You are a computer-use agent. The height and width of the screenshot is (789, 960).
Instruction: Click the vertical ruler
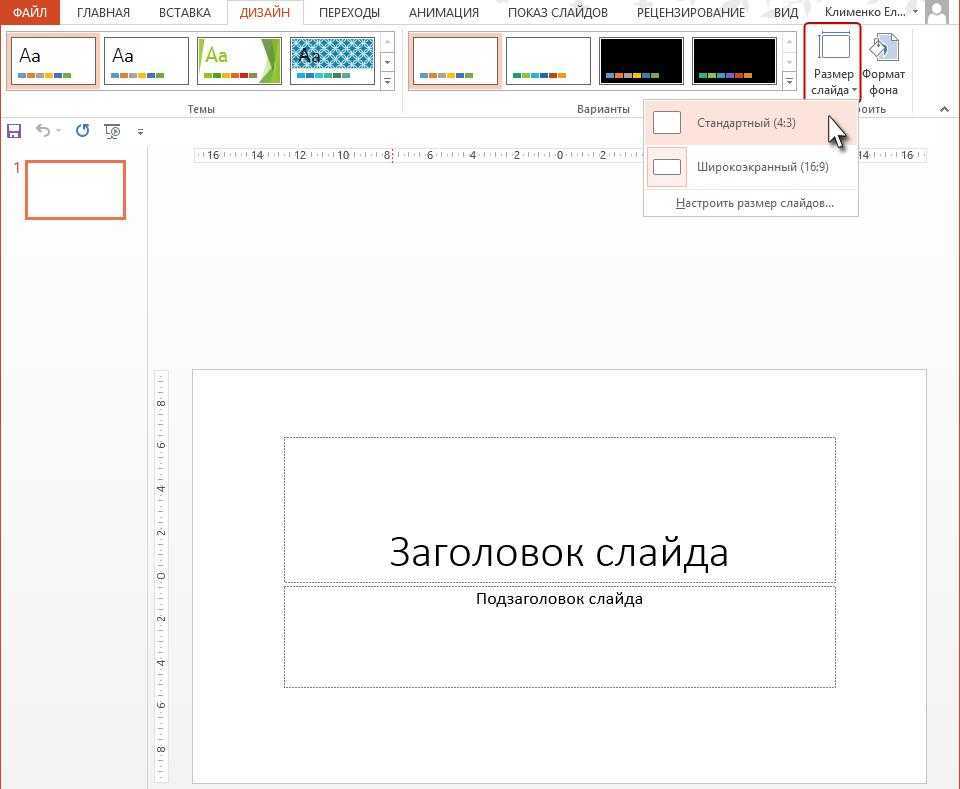coord(161,576)
